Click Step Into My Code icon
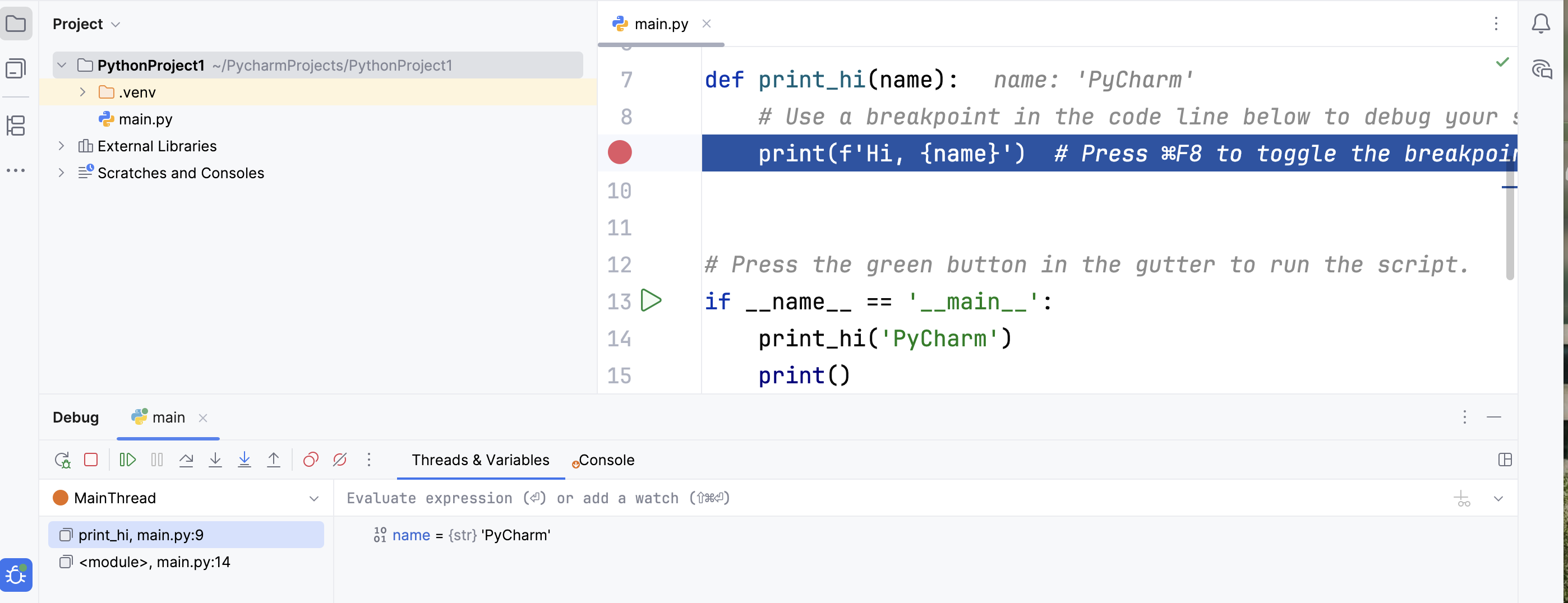Screen dimensions: 1568x603 click(245, 460)
